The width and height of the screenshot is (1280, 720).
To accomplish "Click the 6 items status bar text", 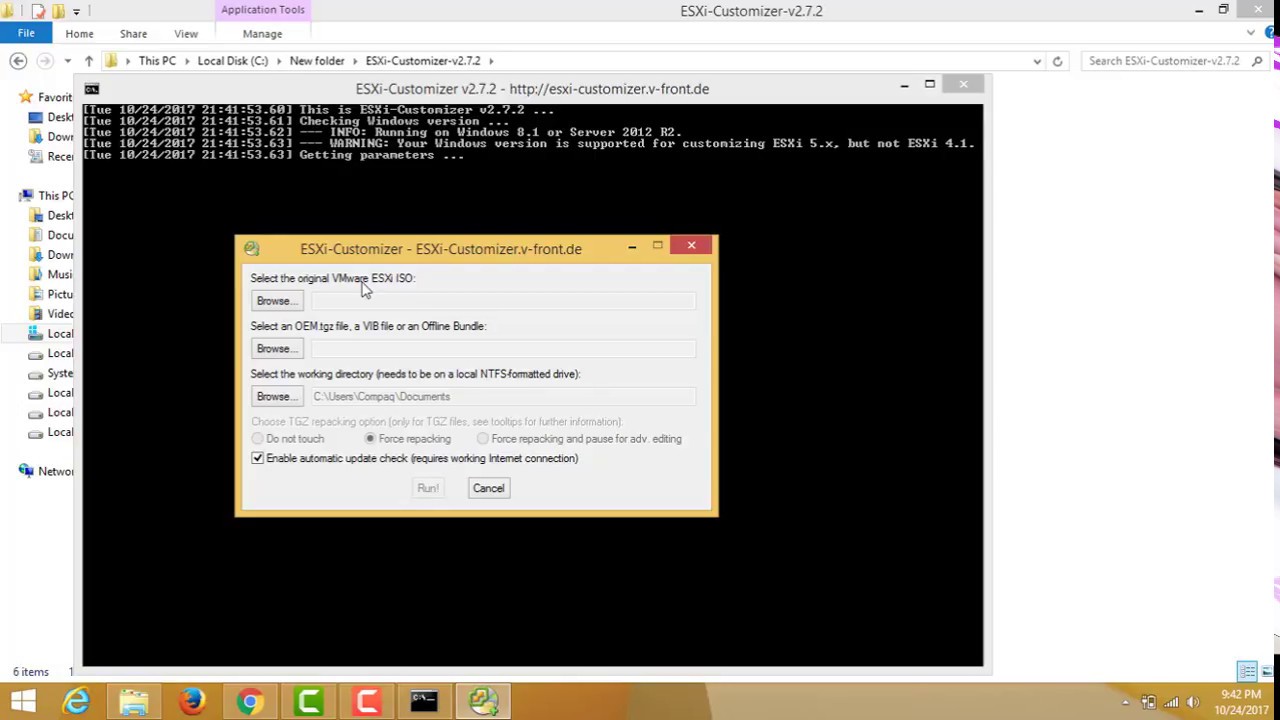I will [x=31, y=672].
